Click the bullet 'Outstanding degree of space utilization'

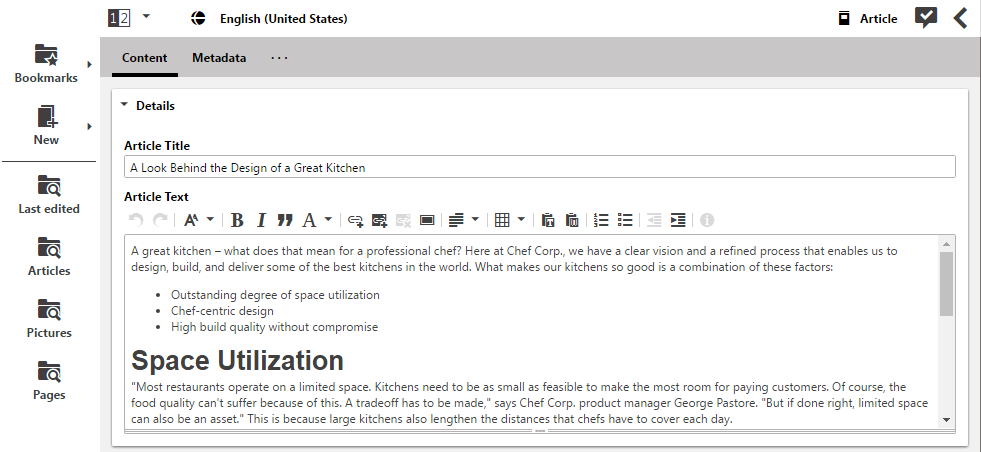click(x=275, y=294)
